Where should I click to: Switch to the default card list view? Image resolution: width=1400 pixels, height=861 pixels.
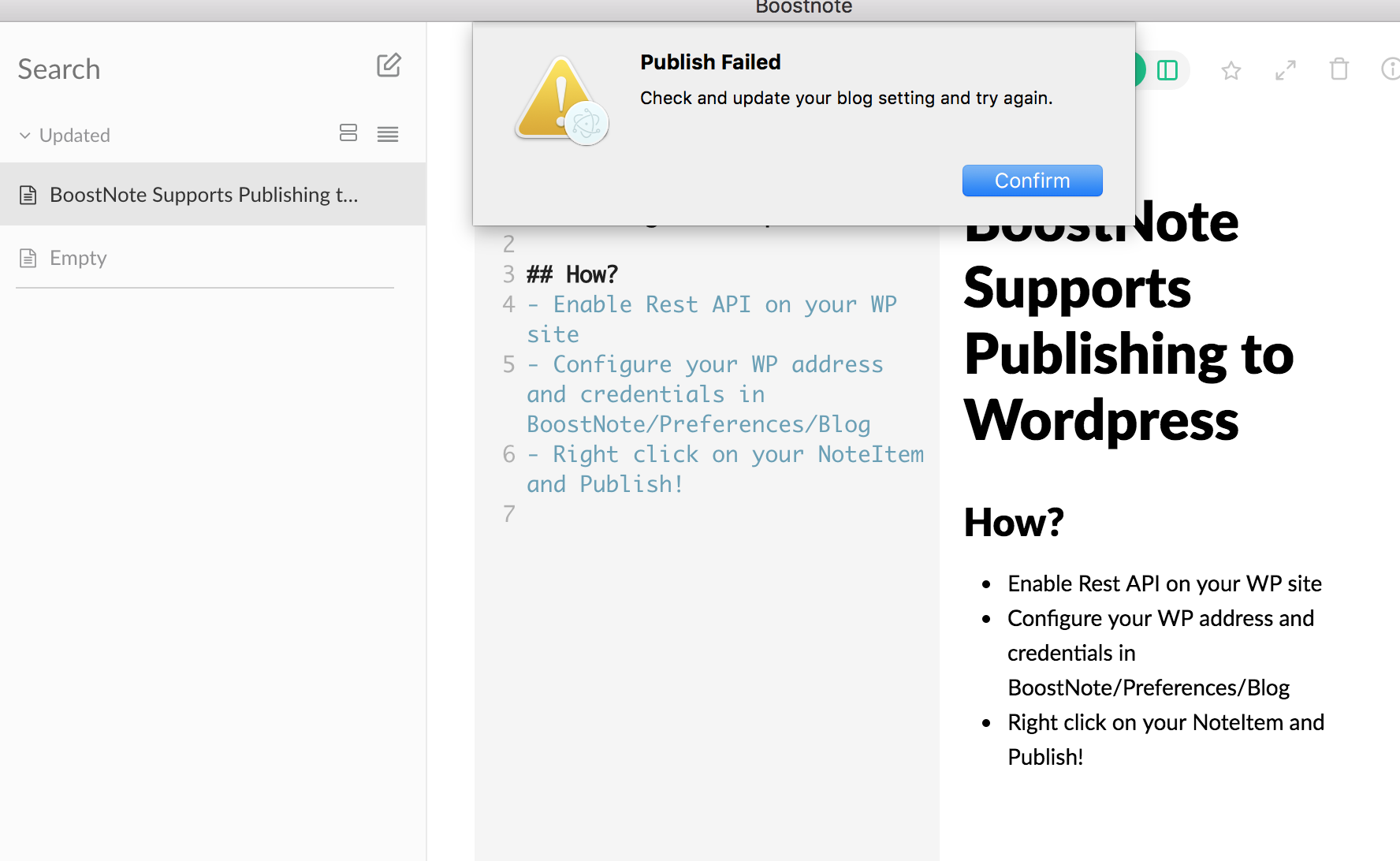(x=348, y=132)
